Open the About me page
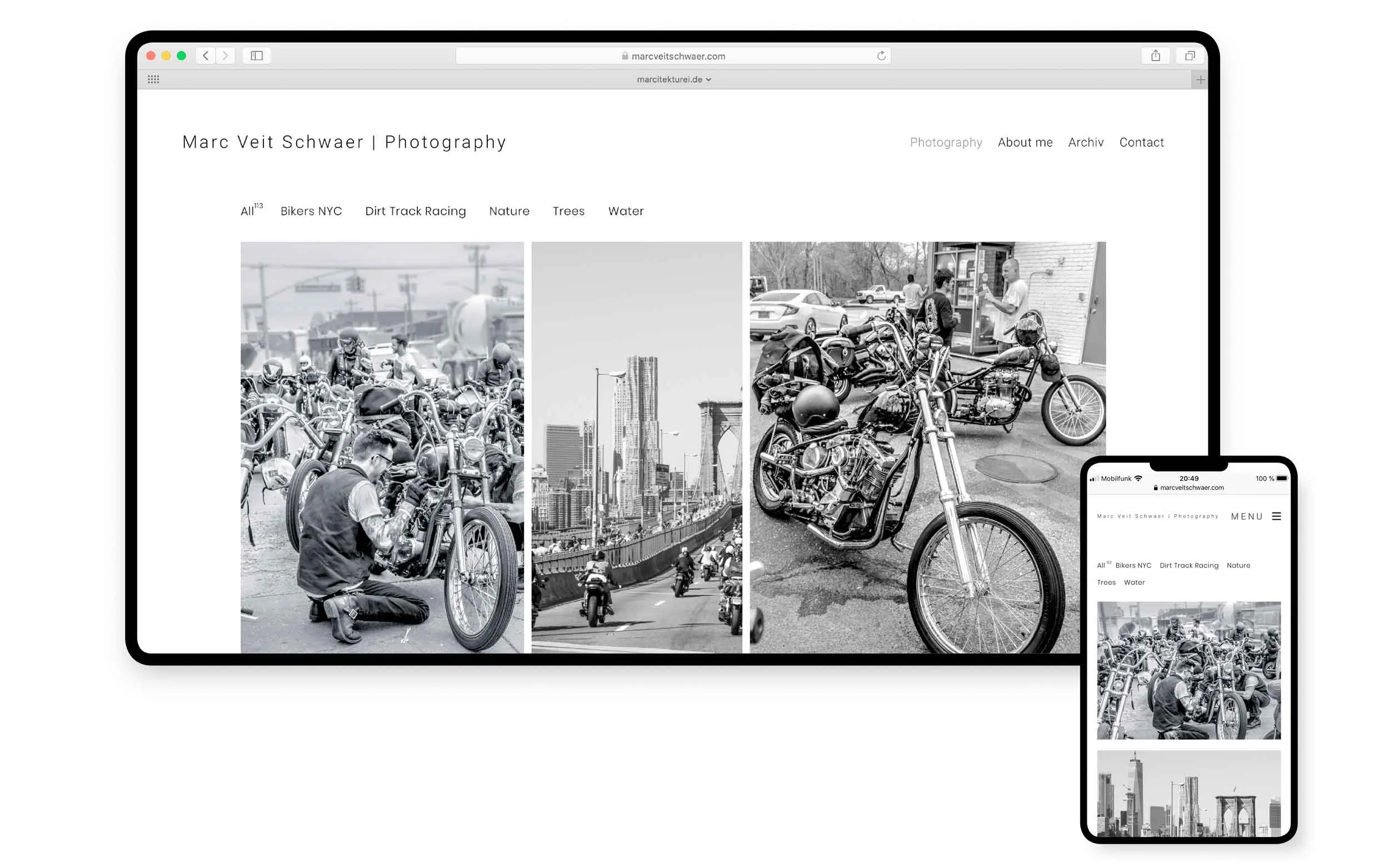Screen dimensions: 1389x868 click(1025, 142)
